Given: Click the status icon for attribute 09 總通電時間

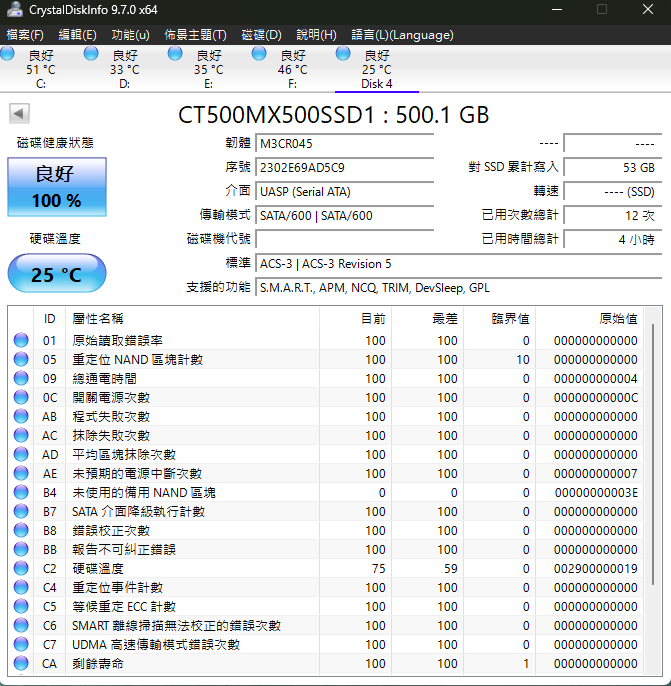Looking at the screenshot, I should point(21,378).
